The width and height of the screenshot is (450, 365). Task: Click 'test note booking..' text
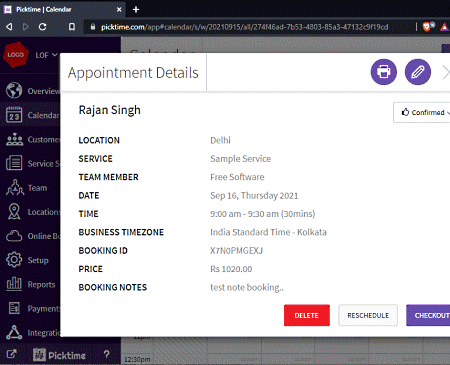coord(247,287)
